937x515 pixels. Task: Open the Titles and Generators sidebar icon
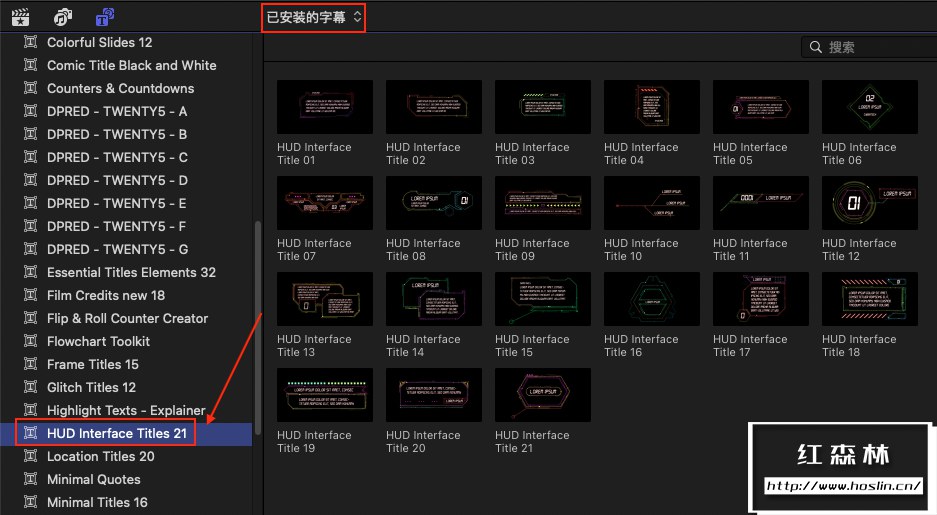[x=105, y=17]
